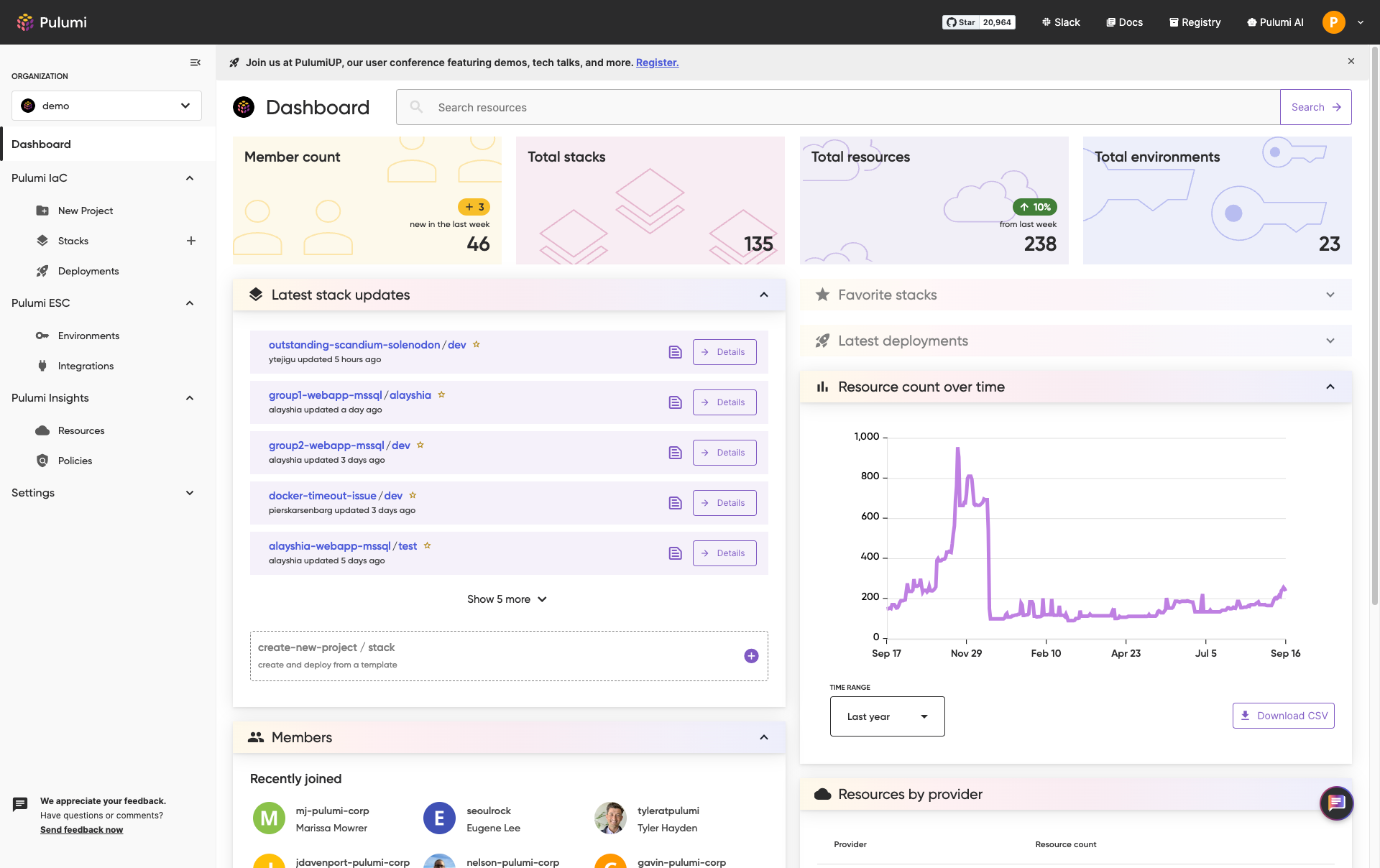
Task: Open outstanding-scandium-solenodon stack link
Action: [x=354, y=345]
